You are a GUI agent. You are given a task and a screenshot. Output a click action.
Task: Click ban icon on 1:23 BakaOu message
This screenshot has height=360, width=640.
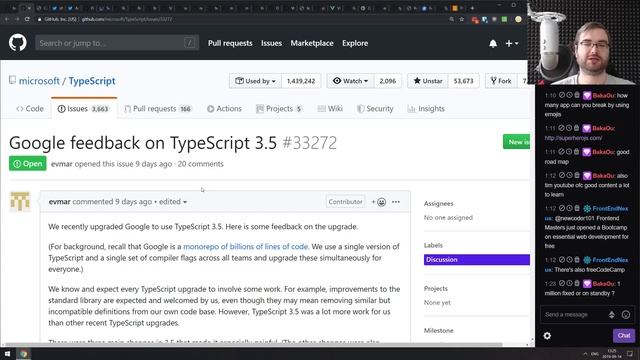[x=562, y=283]
